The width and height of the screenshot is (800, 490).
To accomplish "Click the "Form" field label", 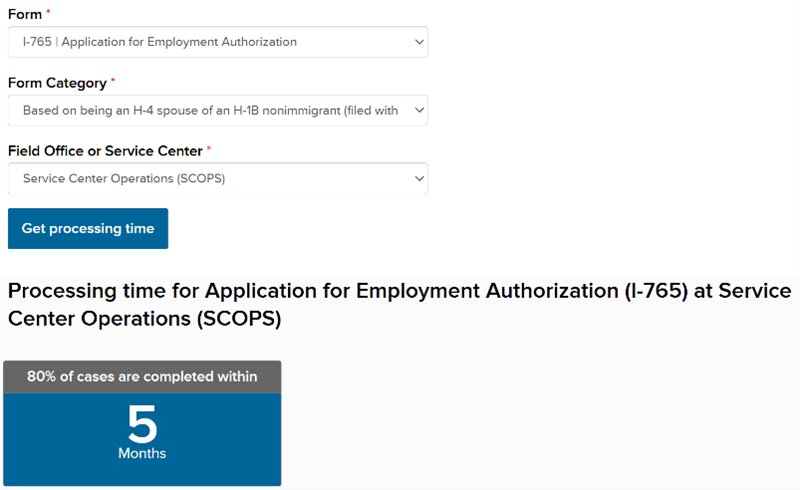I will (x=24, y=15).
